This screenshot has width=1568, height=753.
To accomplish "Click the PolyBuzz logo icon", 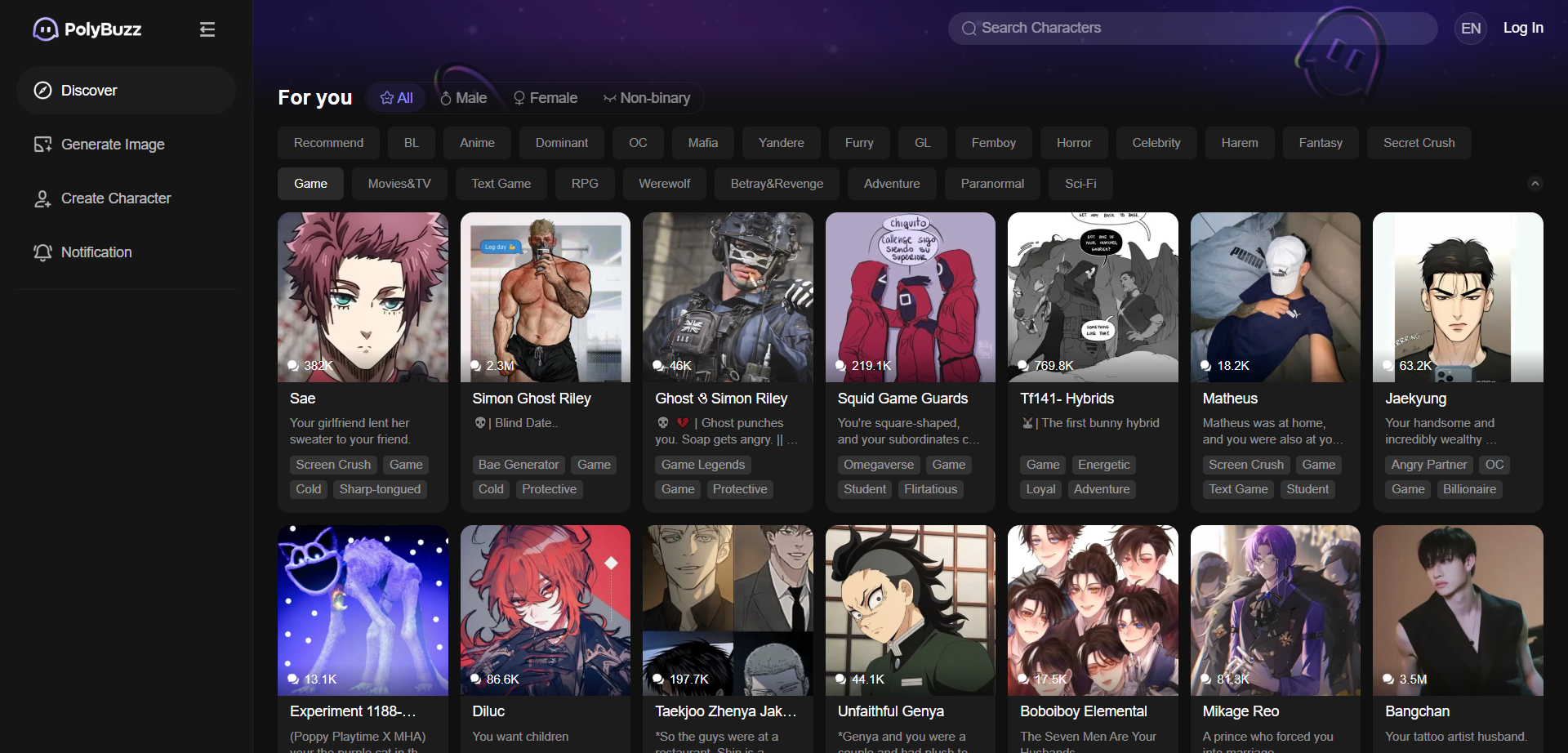I will 45,29.
